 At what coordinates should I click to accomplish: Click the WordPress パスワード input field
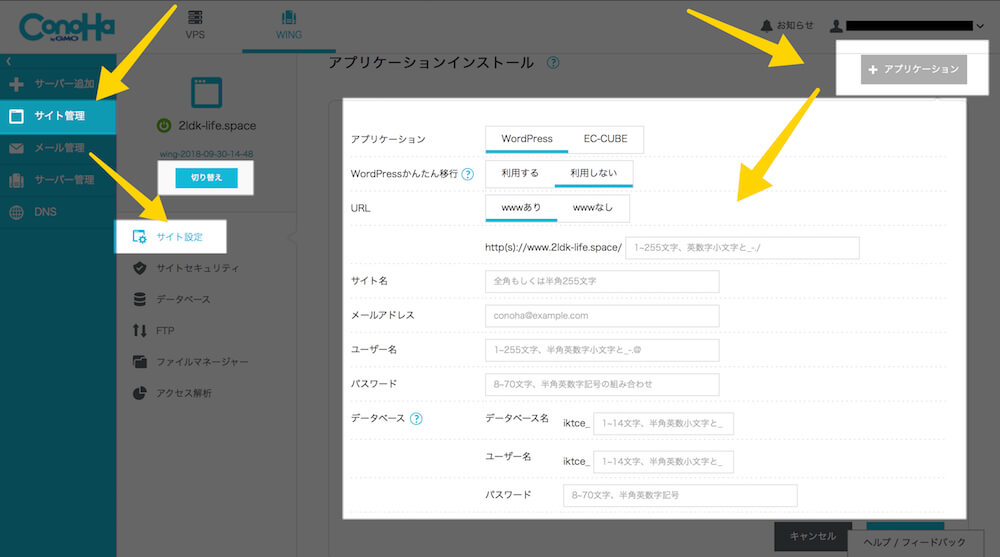pos(602,385)
